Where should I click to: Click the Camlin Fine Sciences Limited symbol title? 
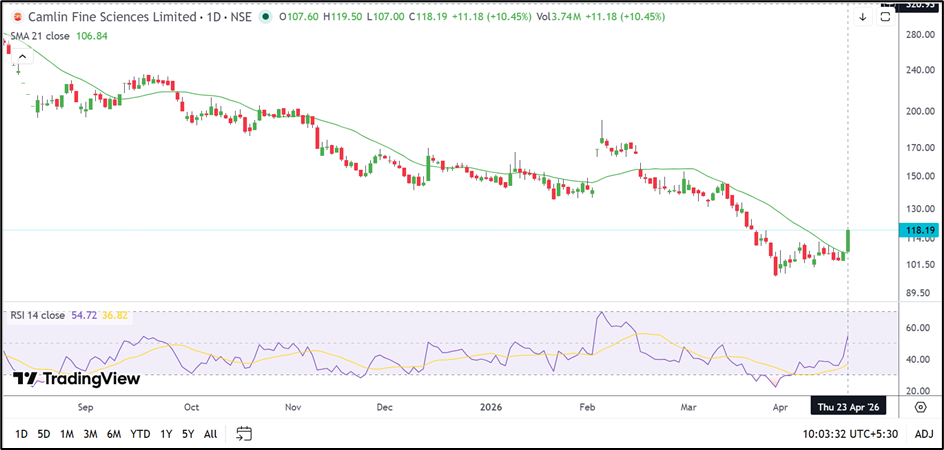coord(110,17)
